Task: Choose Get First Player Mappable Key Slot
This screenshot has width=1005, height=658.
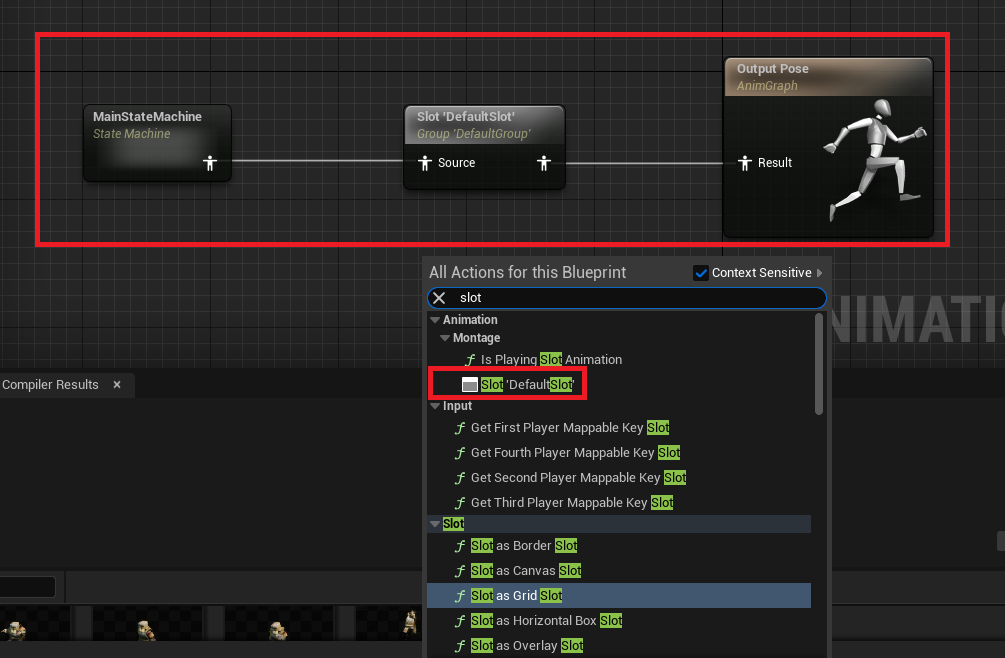Action: point(570,427)
